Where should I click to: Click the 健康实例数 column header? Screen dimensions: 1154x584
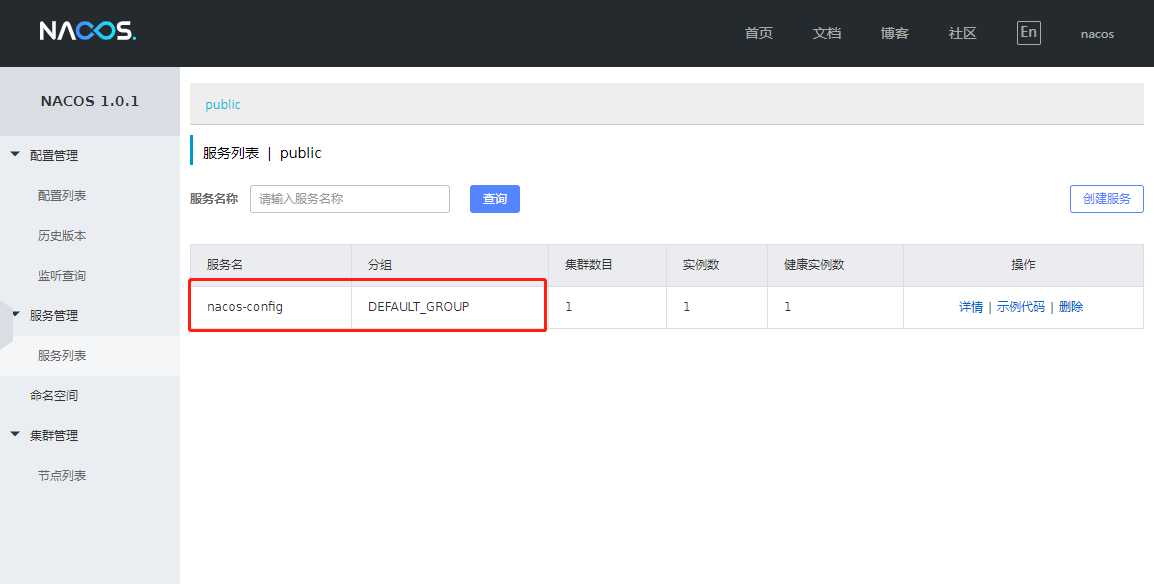coord(835,265)
